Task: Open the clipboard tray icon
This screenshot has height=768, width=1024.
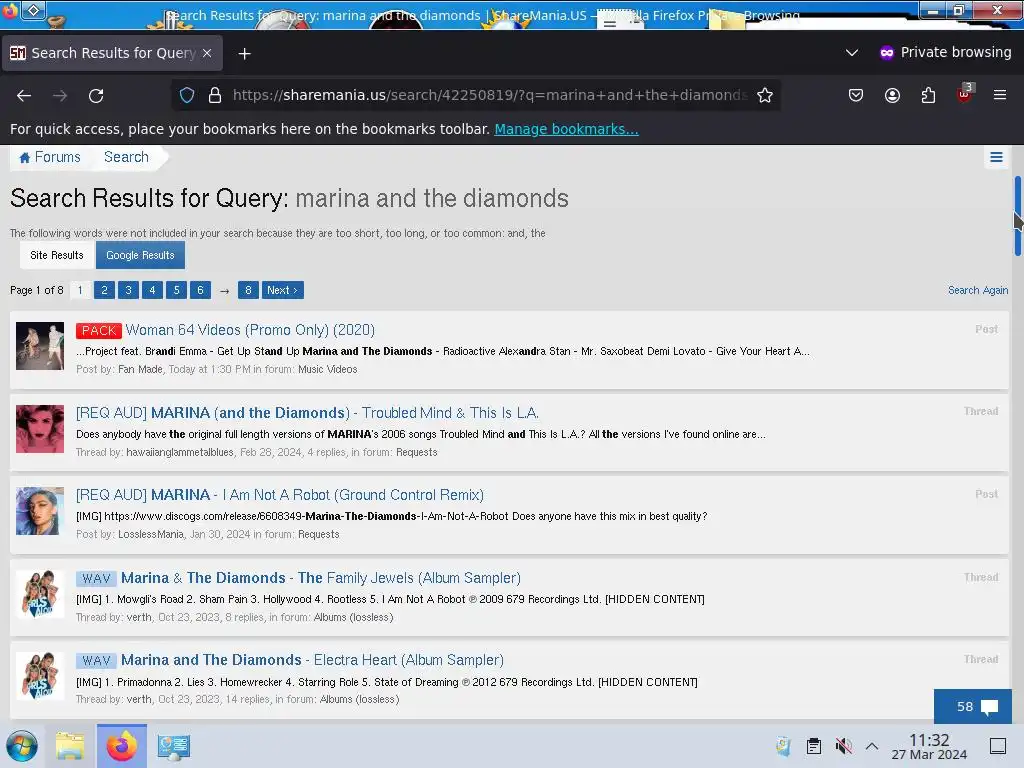Action: click(x=814, y=746)
